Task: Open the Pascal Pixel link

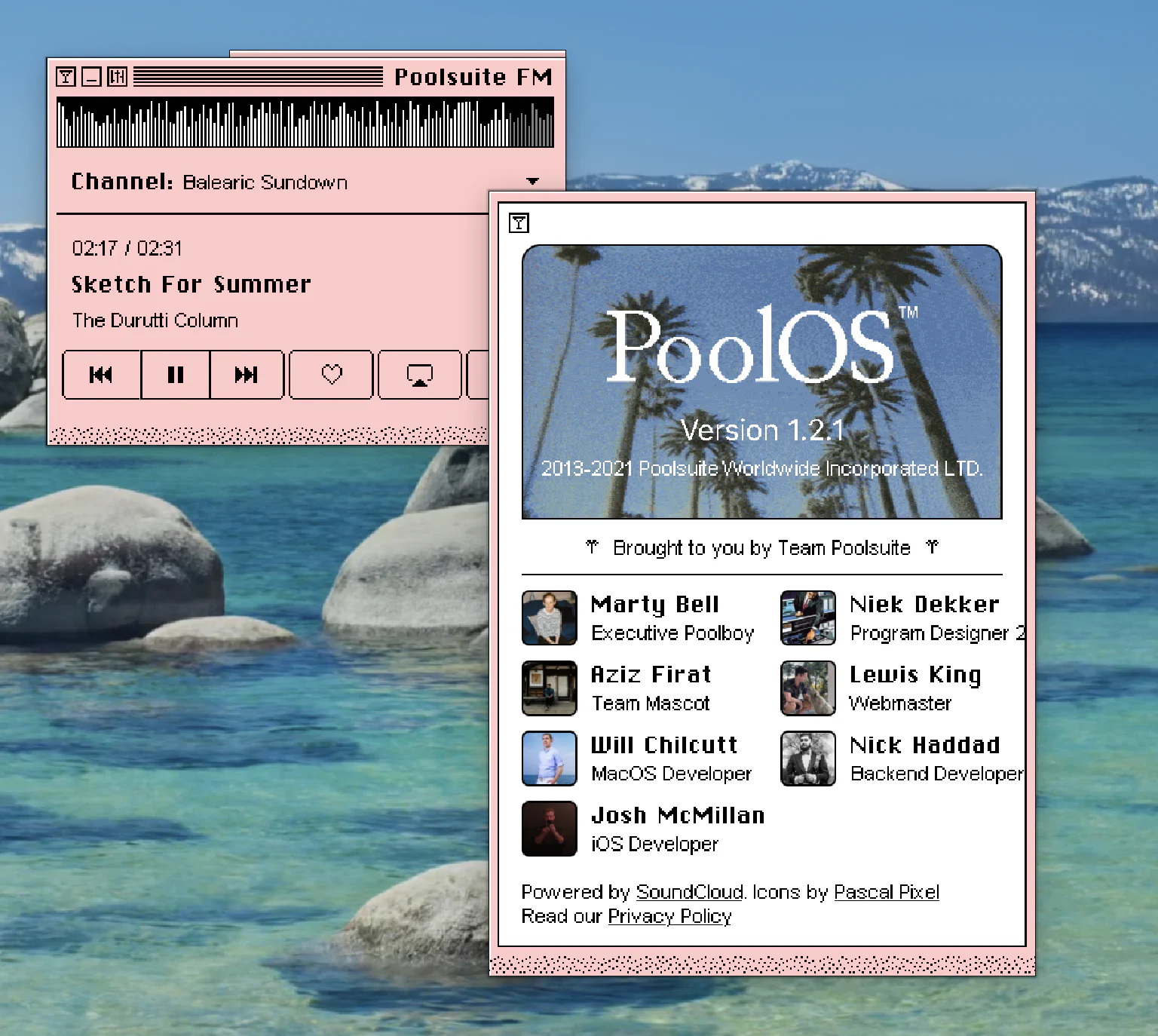Action: point(887,892)
